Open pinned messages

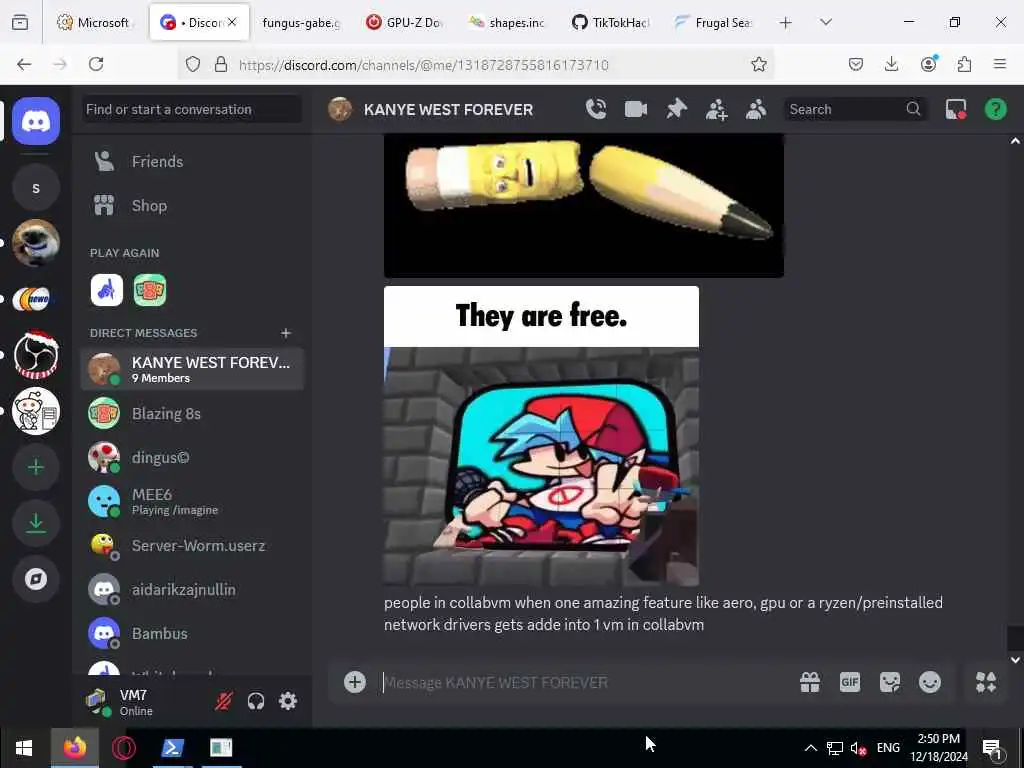coord(676,109)
